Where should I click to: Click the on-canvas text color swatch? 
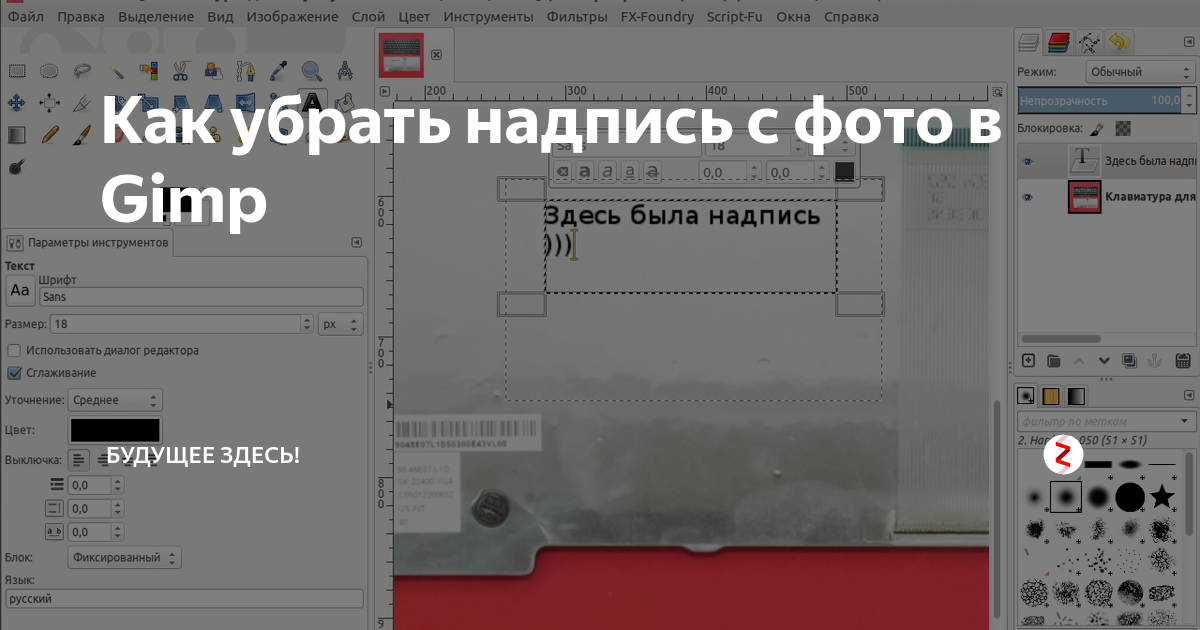(x=844, y=172)
